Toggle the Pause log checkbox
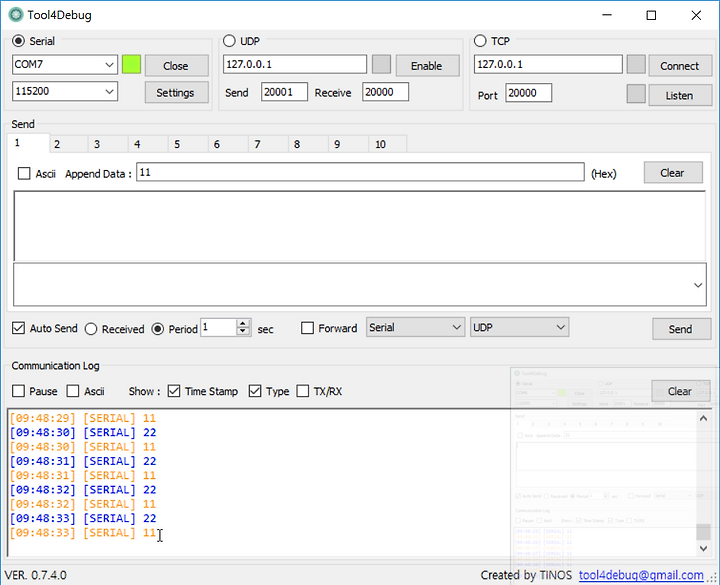This screenshot has width=720, height=585. coord(18,391)
